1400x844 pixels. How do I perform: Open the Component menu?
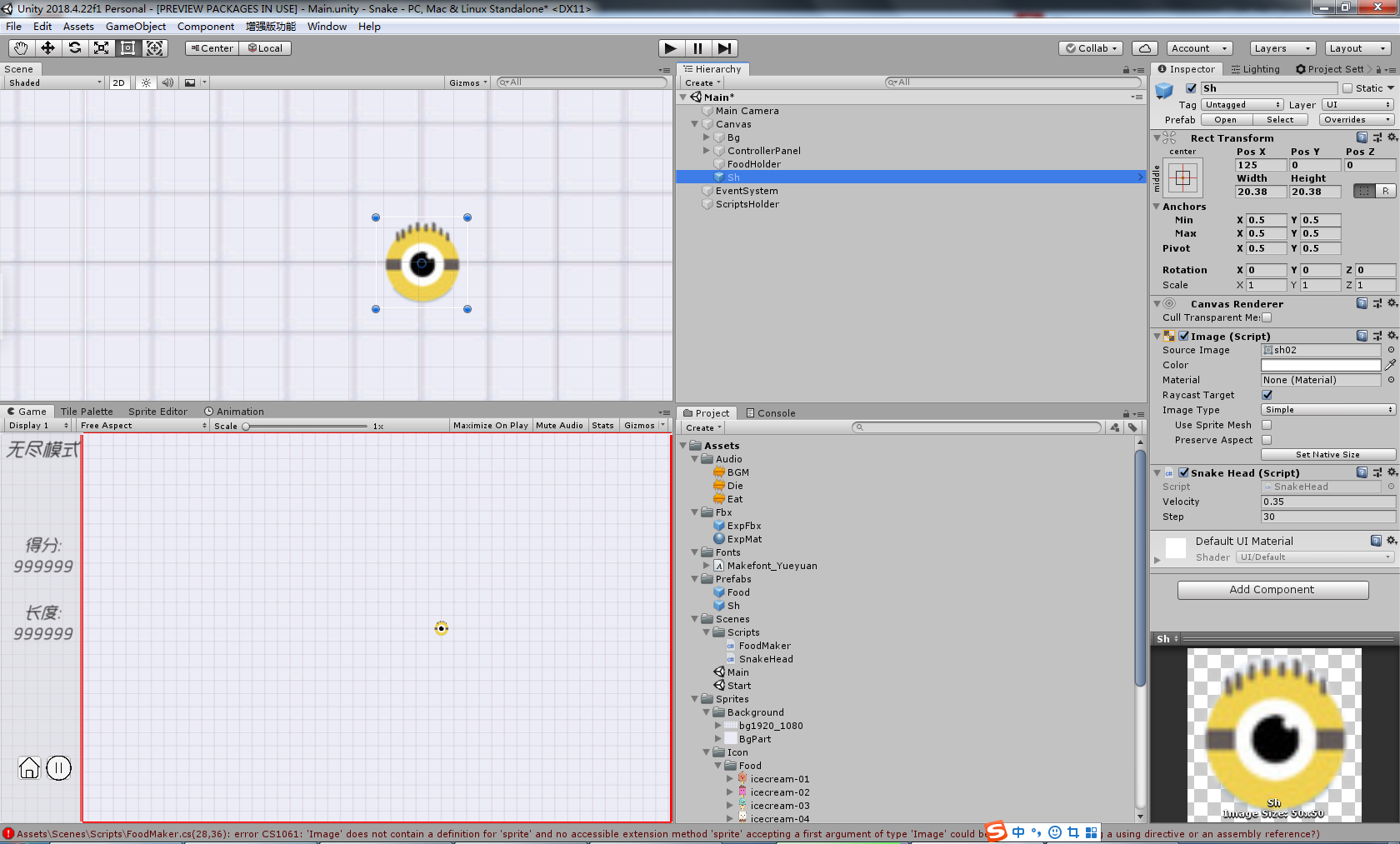point(206,27)
